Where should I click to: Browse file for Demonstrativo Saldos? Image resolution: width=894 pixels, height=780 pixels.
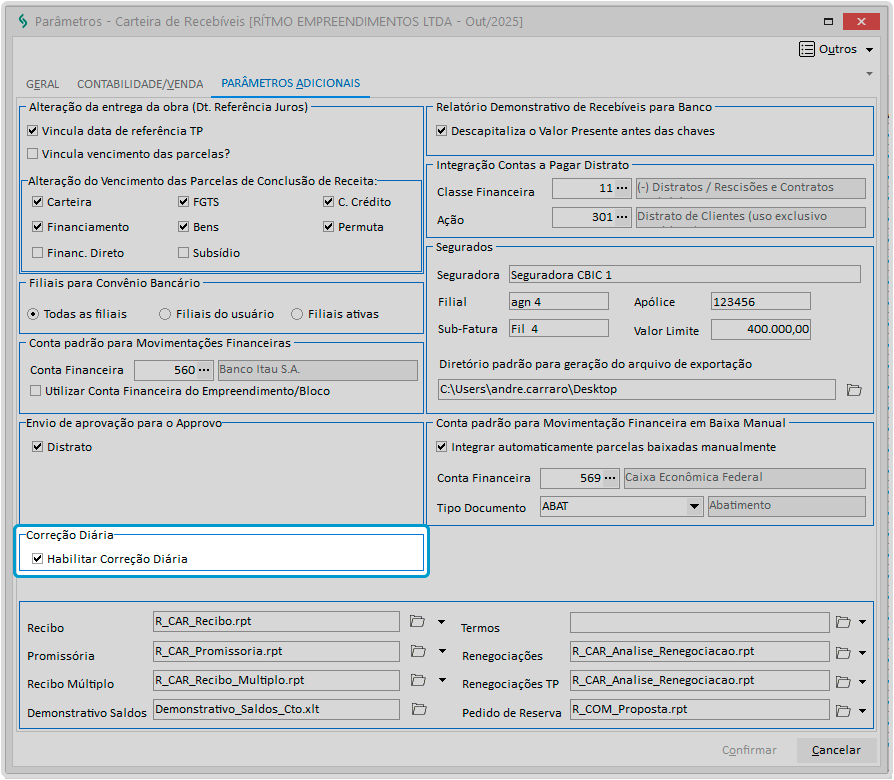tap(417, 710)
